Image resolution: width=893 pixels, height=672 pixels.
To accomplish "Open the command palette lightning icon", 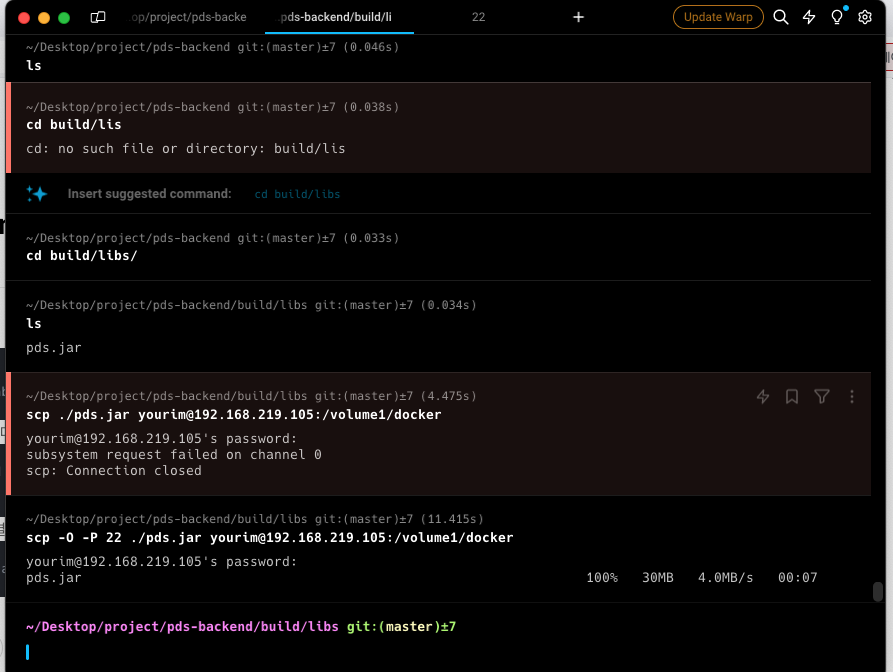I will (809, 17).
